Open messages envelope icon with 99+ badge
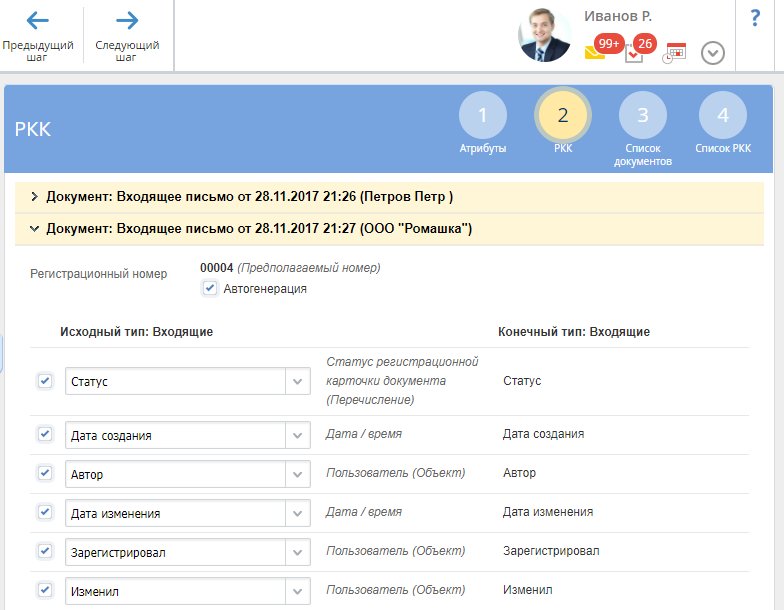The image size is (784, 610). [595, 52]
